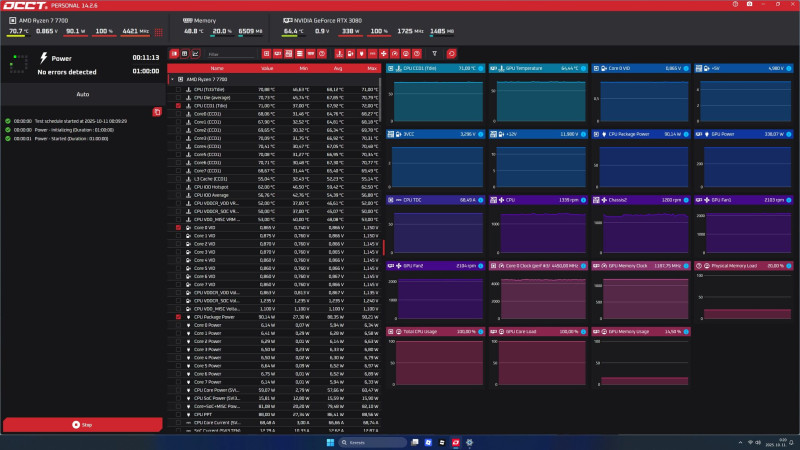The height and width of the screenshot is (450, 800).
Task: Open the GPU Core Load graph thumbnail
Action: point(538,362)
